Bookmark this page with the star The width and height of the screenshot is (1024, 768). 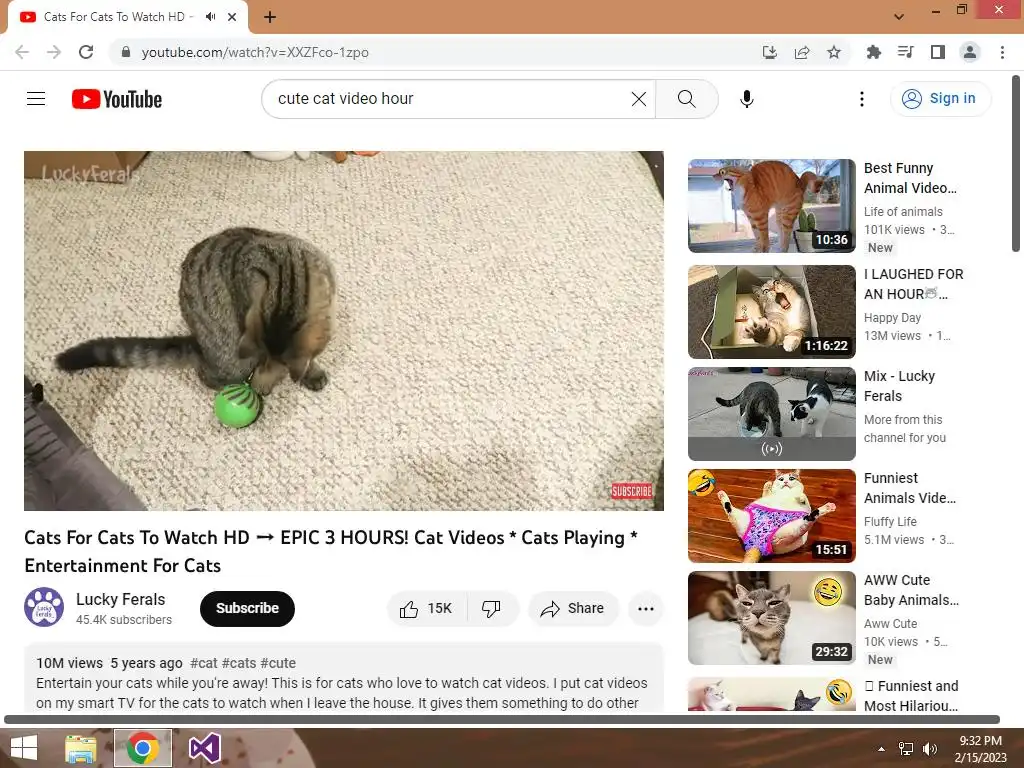point(834,52)
